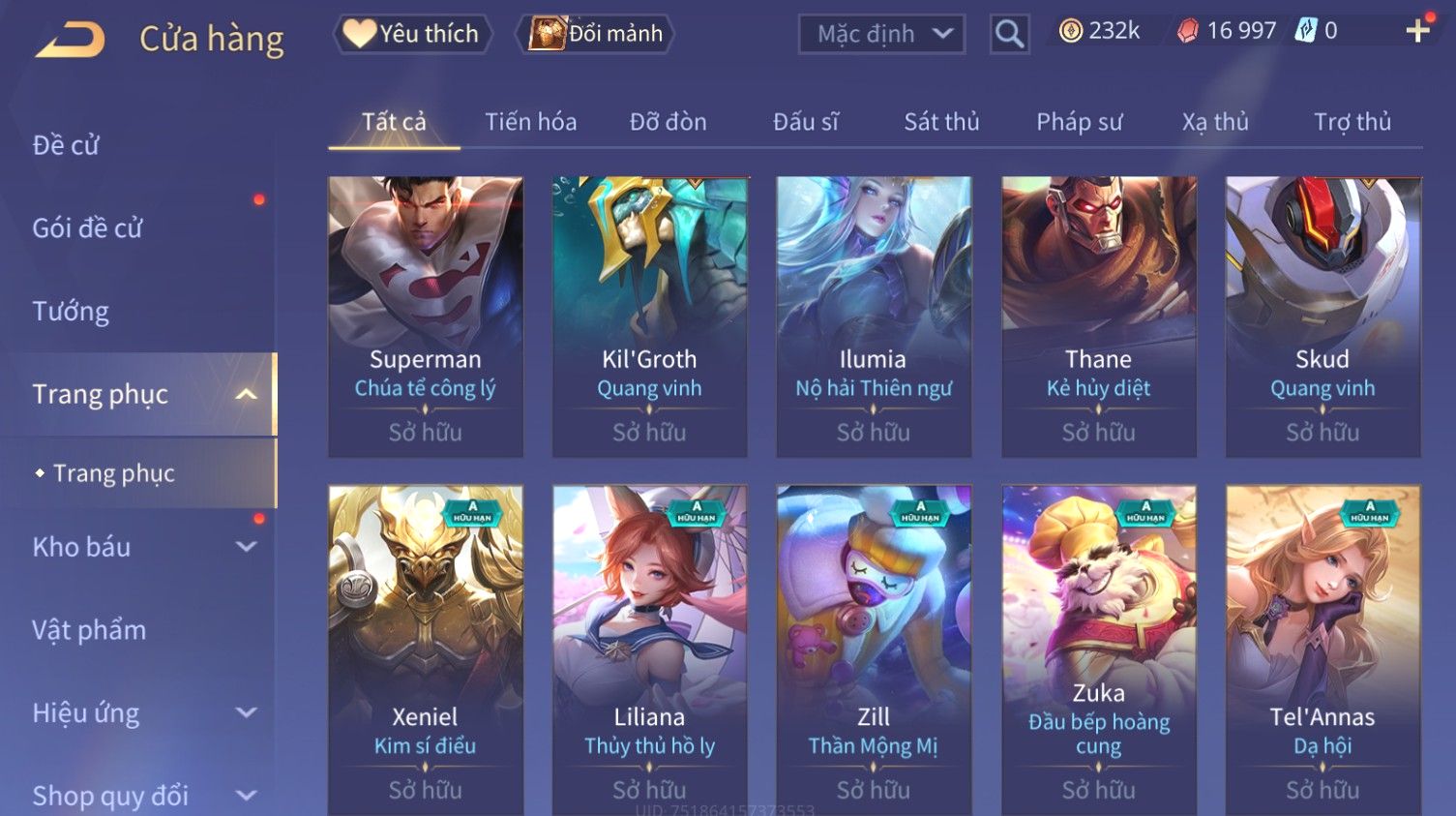Tap the back arrow icon
Image resolution: width=1456 pixels, height=816 pixels.
70,40
